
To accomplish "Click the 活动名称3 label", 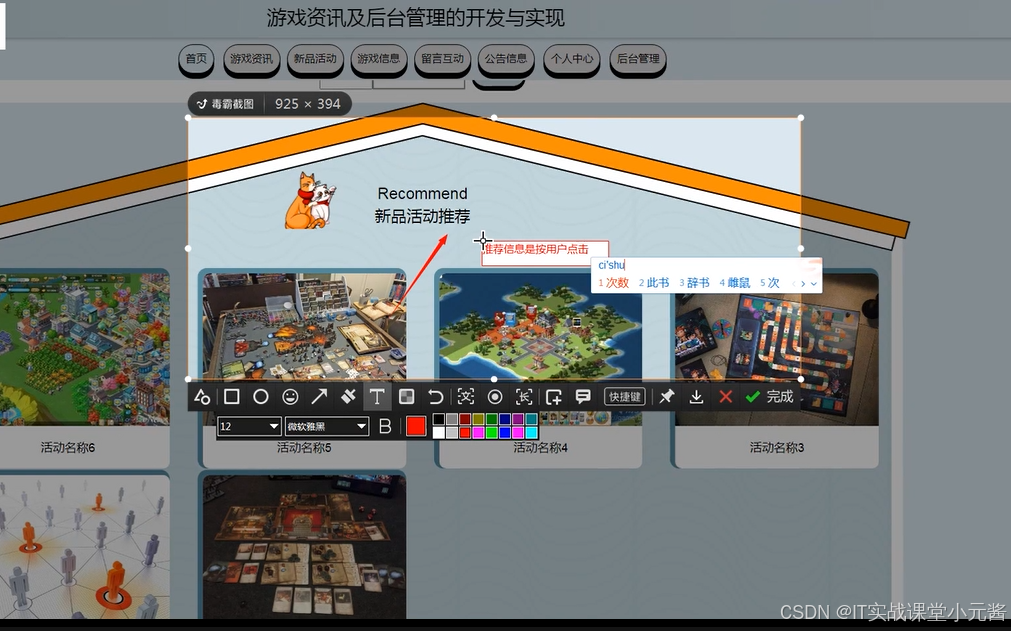I will (x=776, y=447).
